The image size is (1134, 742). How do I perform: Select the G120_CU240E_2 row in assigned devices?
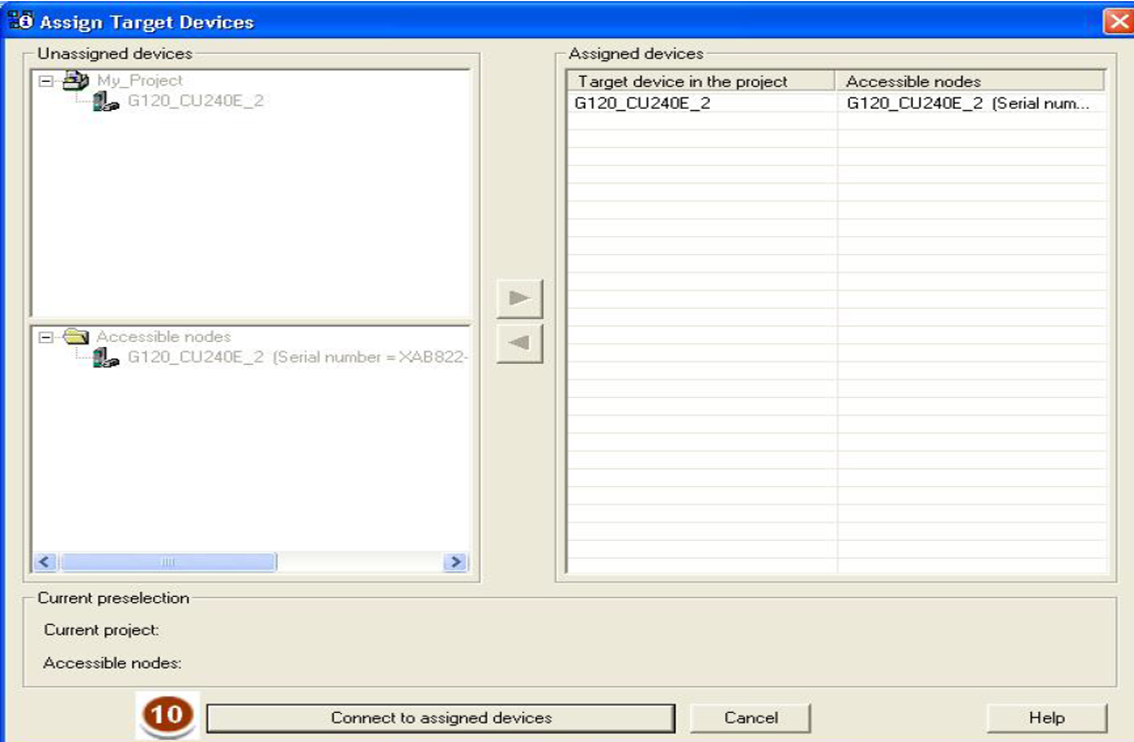click(700, 102)
